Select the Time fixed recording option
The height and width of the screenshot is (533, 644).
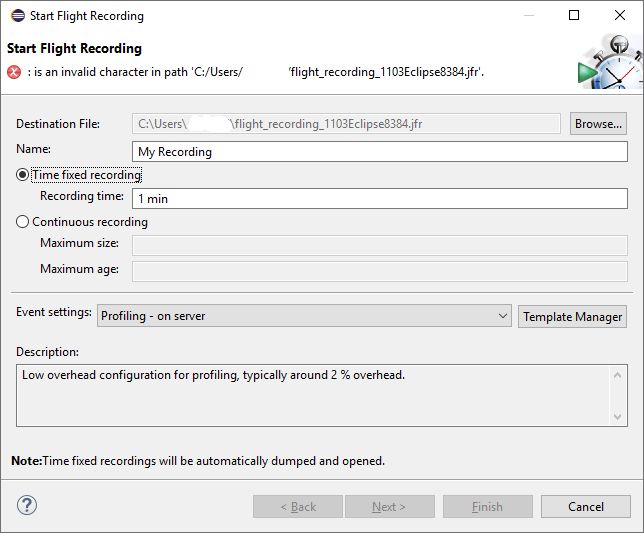click(x=23, y=175)
